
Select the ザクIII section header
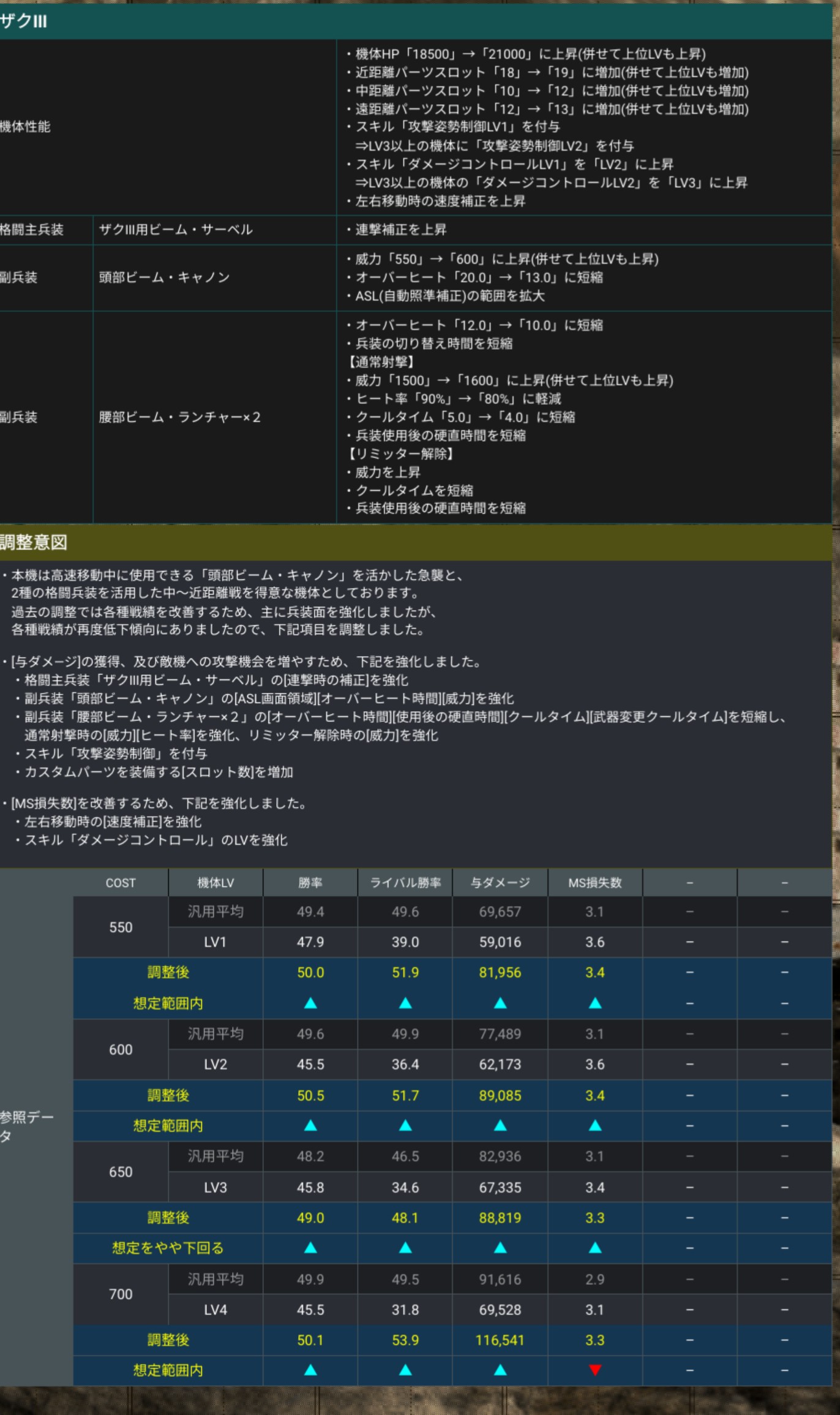pyautogui.click(x=416, y=21)
